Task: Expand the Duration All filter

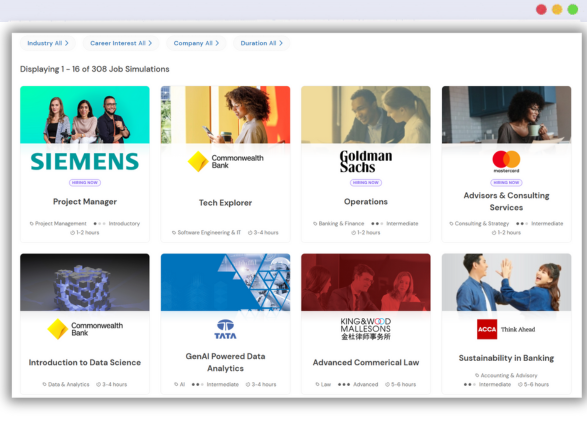Action: 261,43
